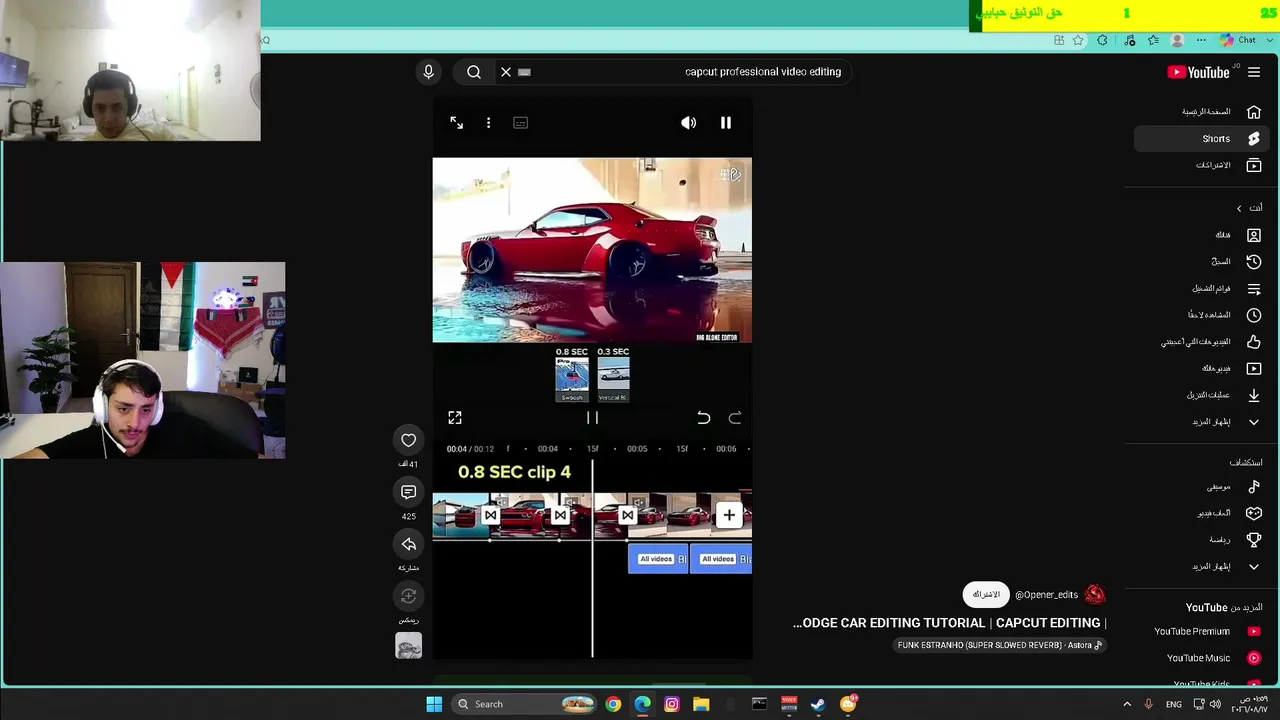Click the Opener_edits channel avatar
Viewport: 1280px width, 720px height.
pos(1095,595)
